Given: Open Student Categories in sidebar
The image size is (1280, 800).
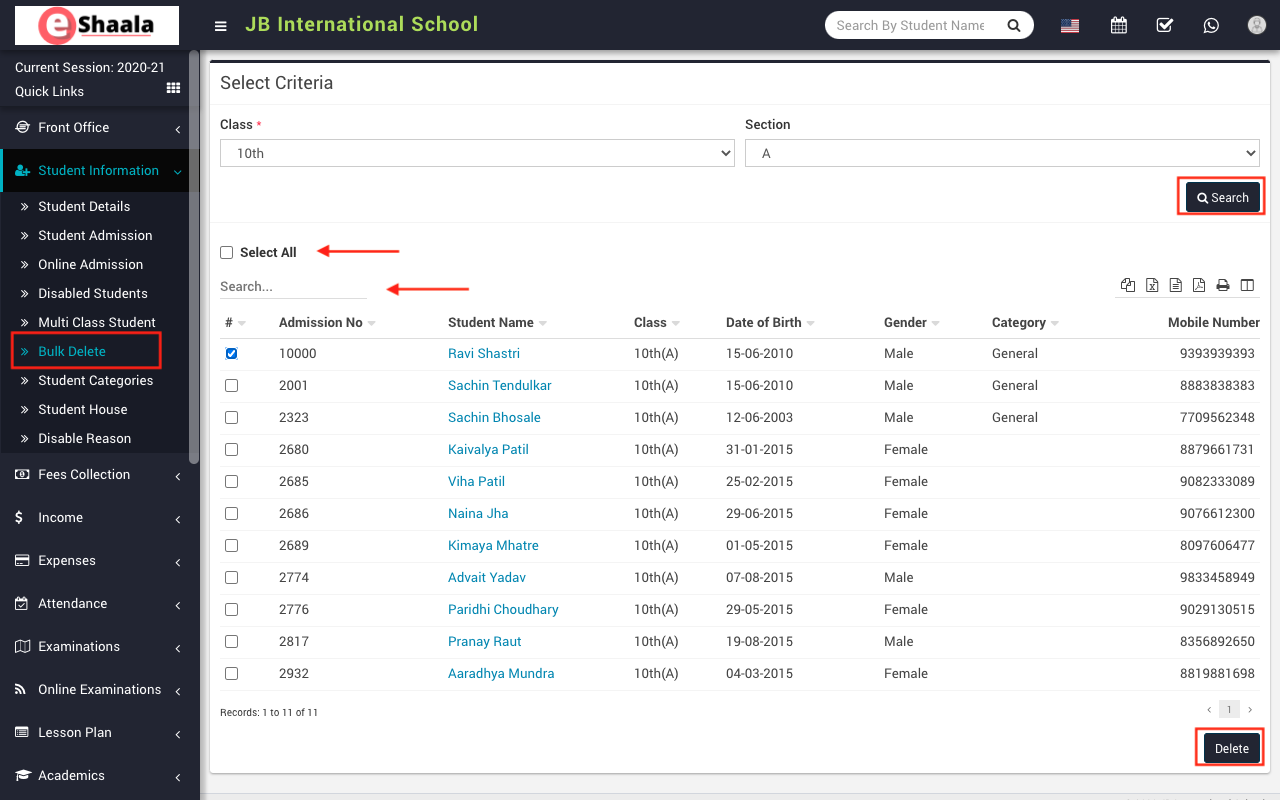Looking at the screenshot, I should tap(96, 381).
